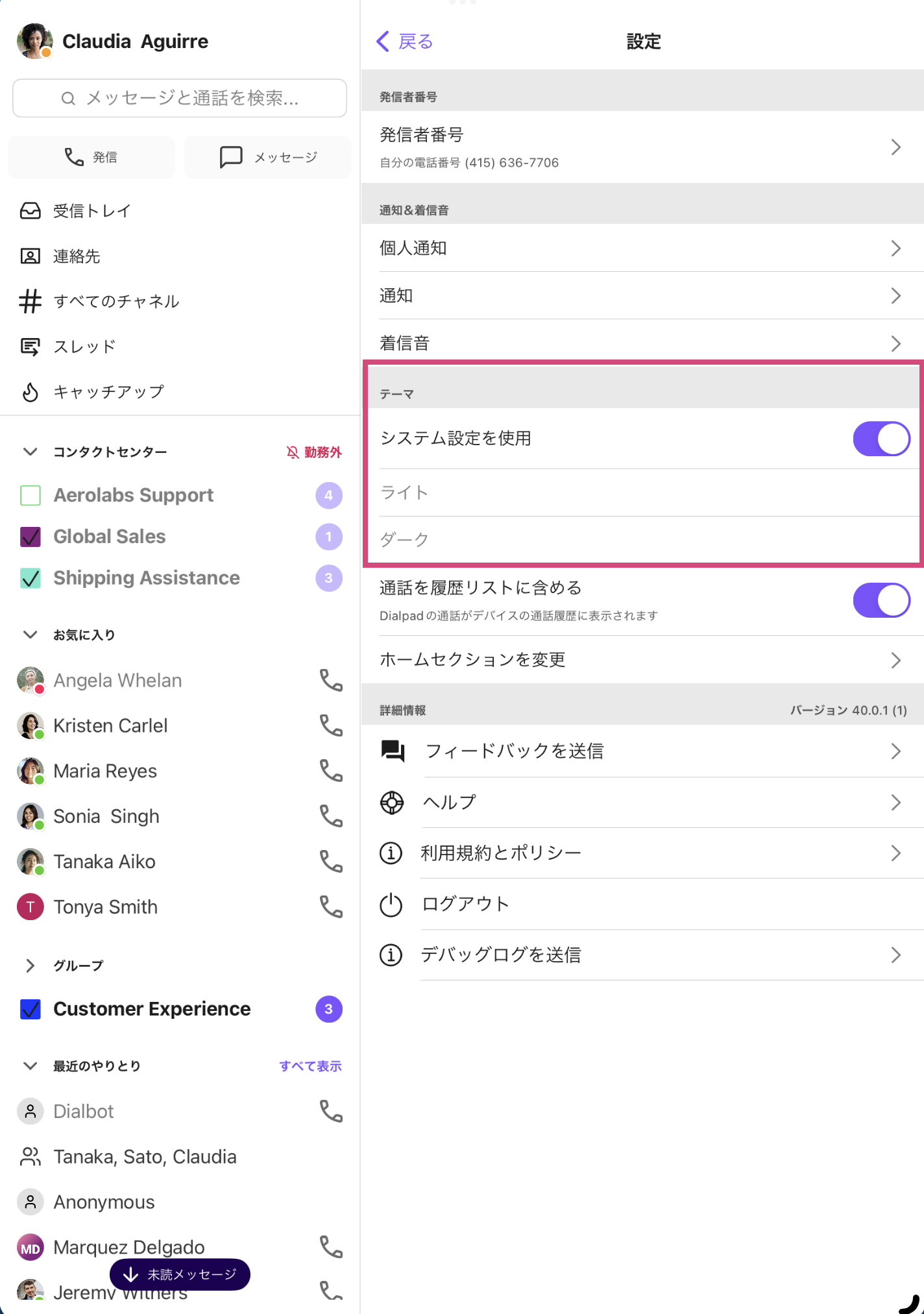The width and height of the screenshot is (924, 1314).
Task: Uncheck the Shipping Assistance checkbox
Action: (x=30, y=578)
